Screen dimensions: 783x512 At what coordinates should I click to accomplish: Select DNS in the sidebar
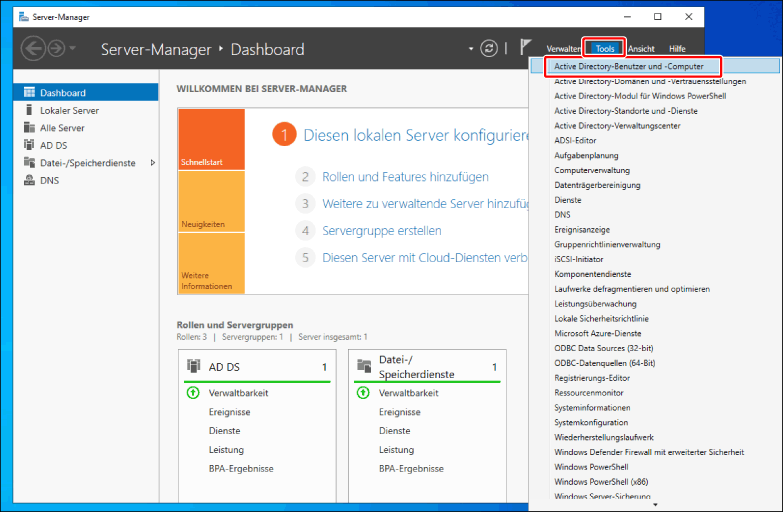(48, 181)
